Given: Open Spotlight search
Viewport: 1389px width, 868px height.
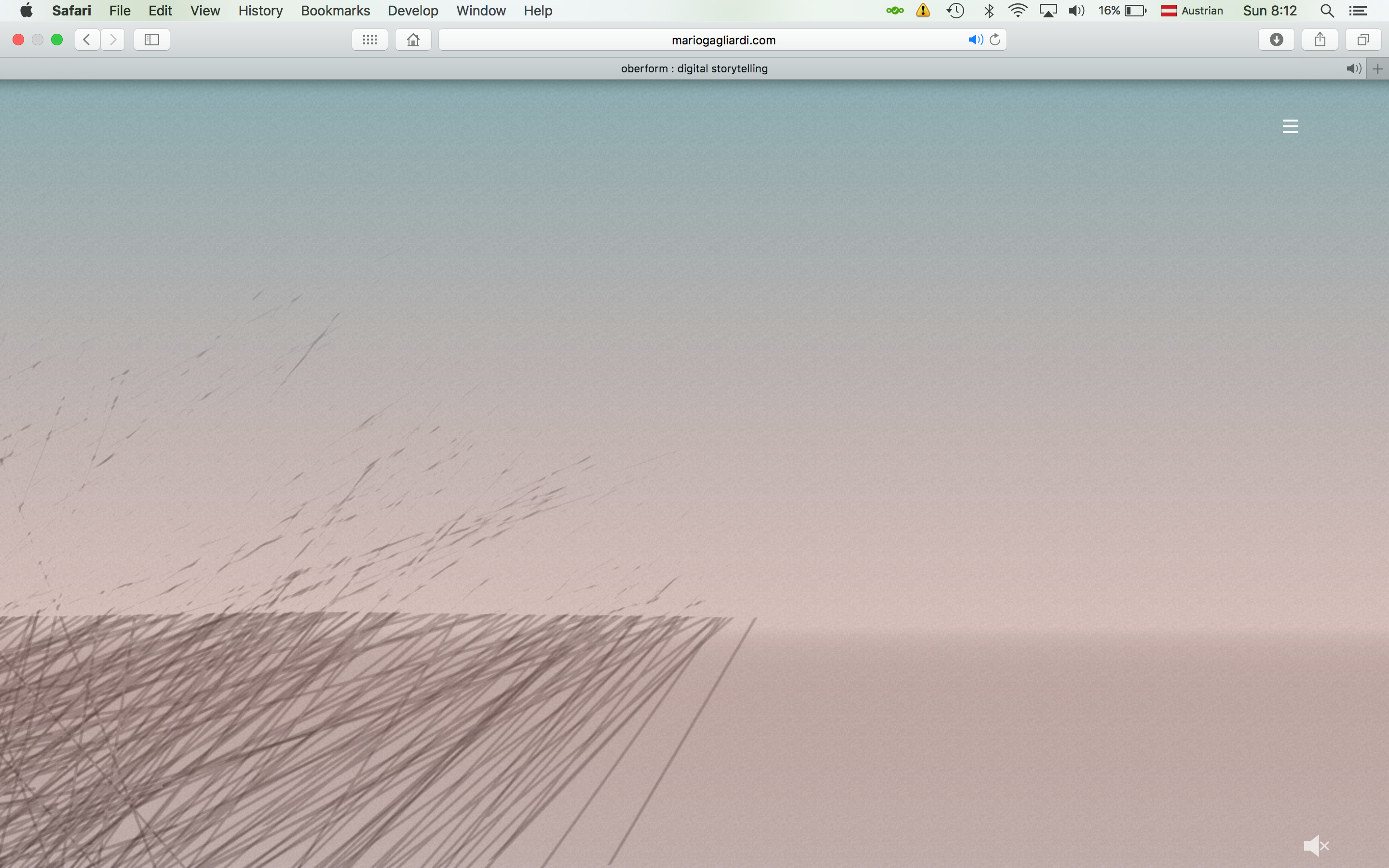Looking at the screenshot, I should [1326, 10].
